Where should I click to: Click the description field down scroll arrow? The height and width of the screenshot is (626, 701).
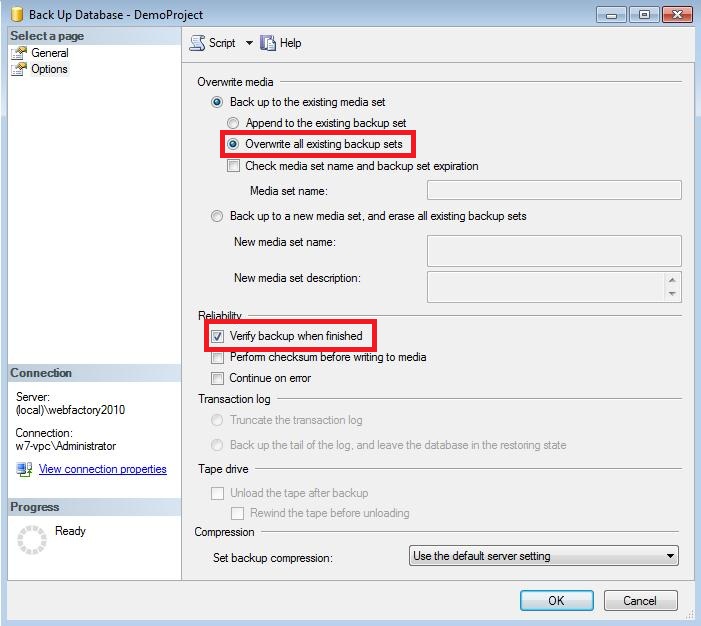pyautogui.click(x=673, y=294)
